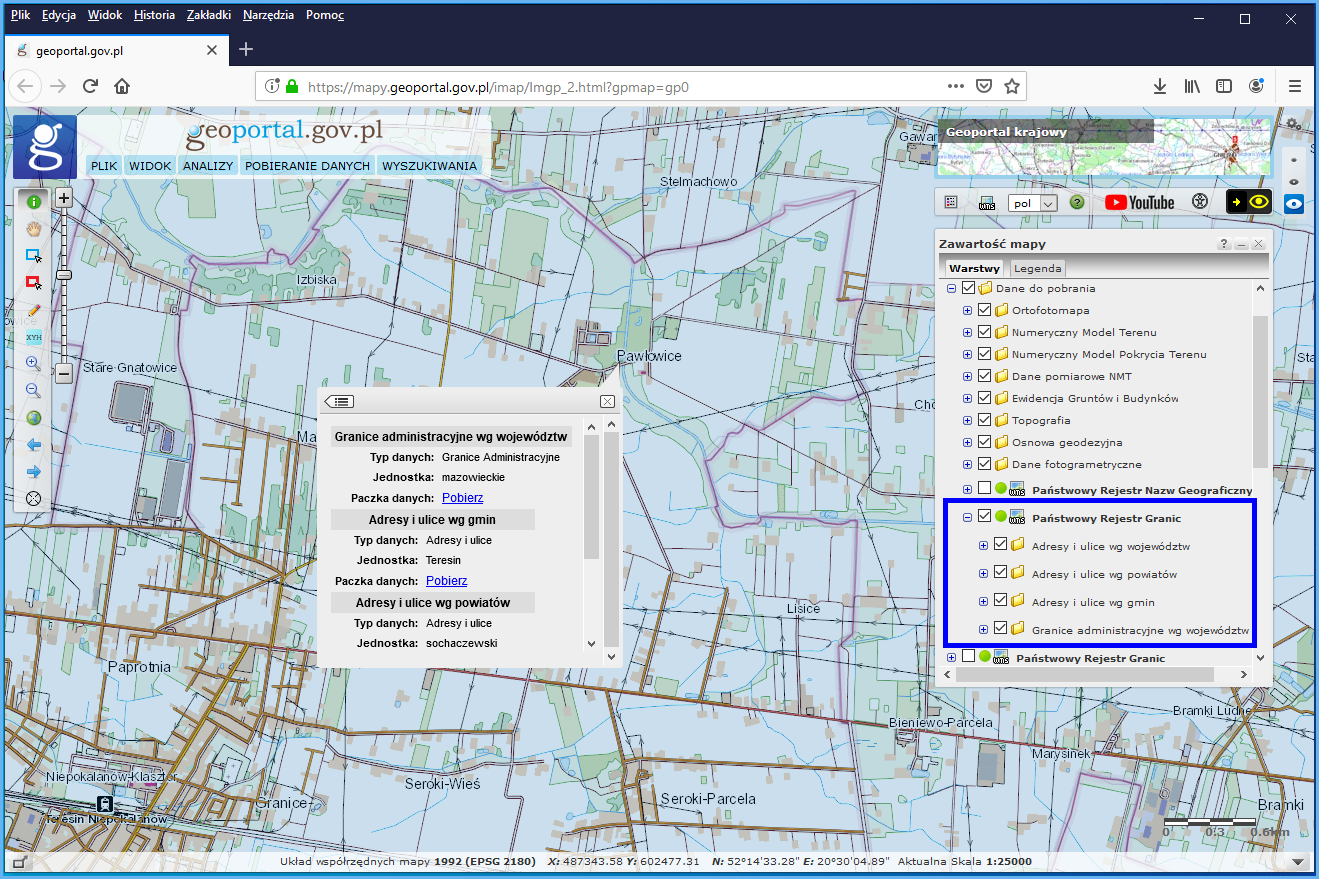Screen dimensions: 1319x879
Task: Click the Geoportal krajowy overview map
Action: 1104,147
